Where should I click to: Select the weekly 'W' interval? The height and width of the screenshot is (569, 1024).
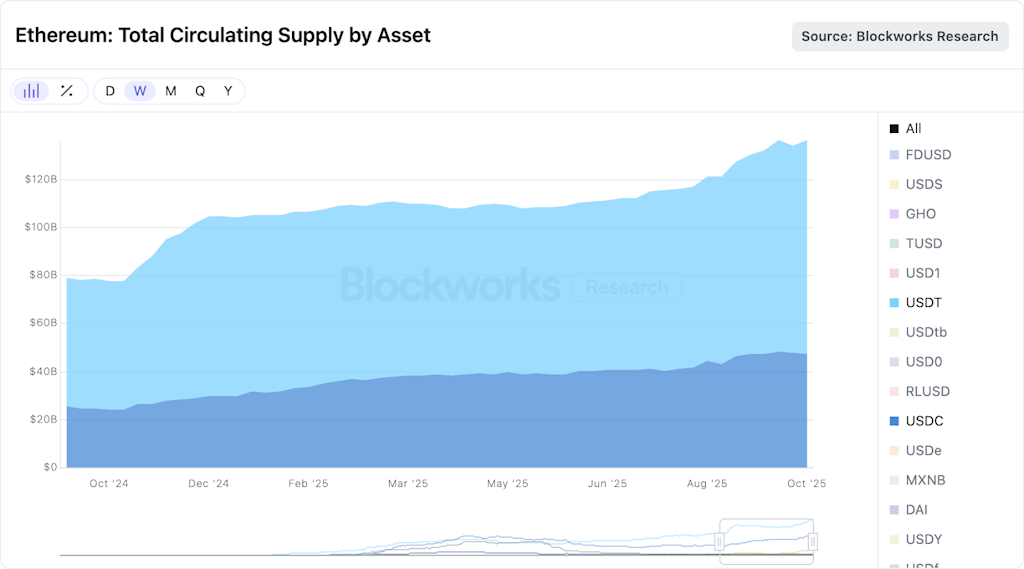140,91
